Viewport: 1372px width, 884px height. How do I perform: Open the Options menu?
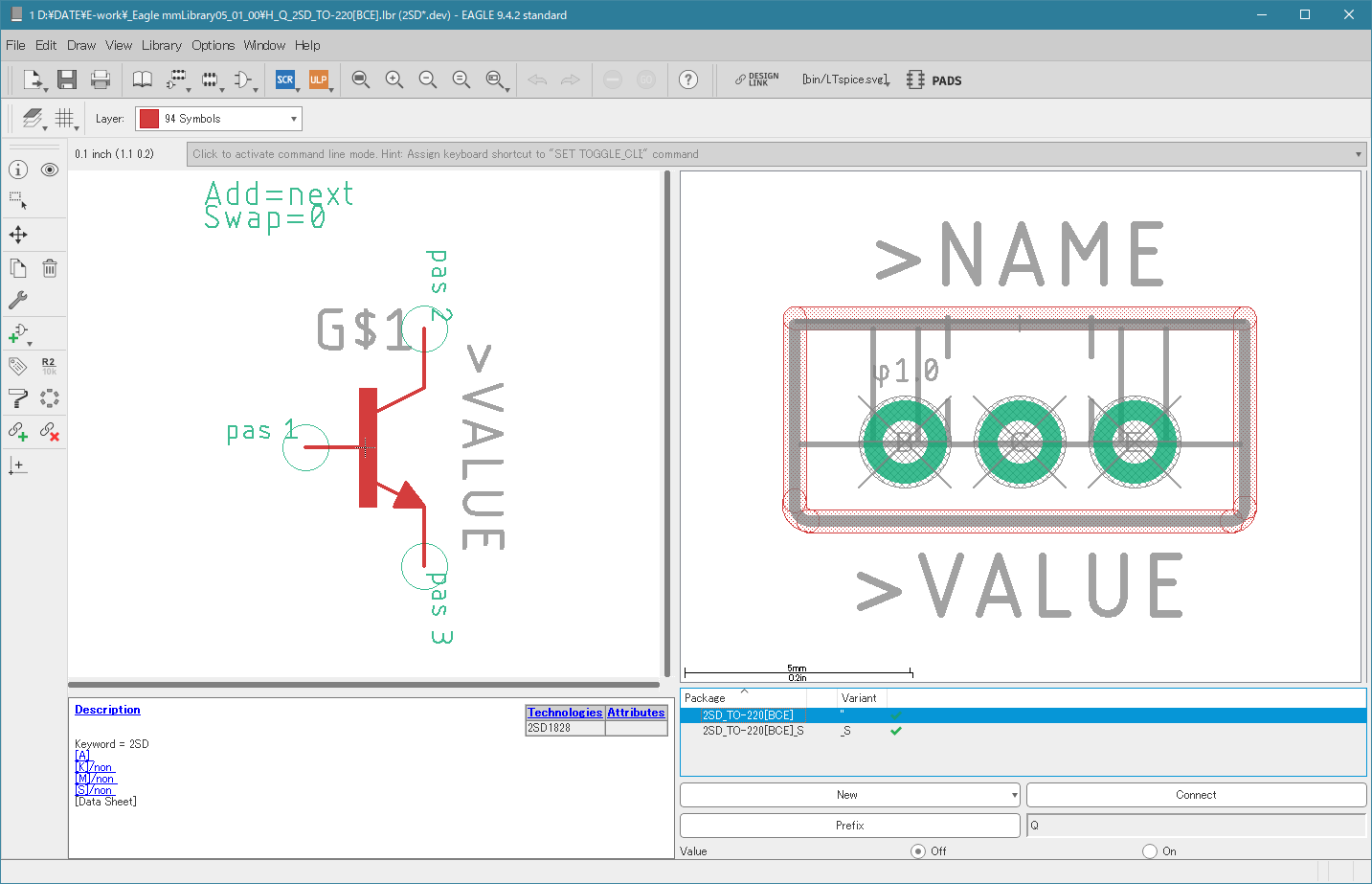pos(213,45)
